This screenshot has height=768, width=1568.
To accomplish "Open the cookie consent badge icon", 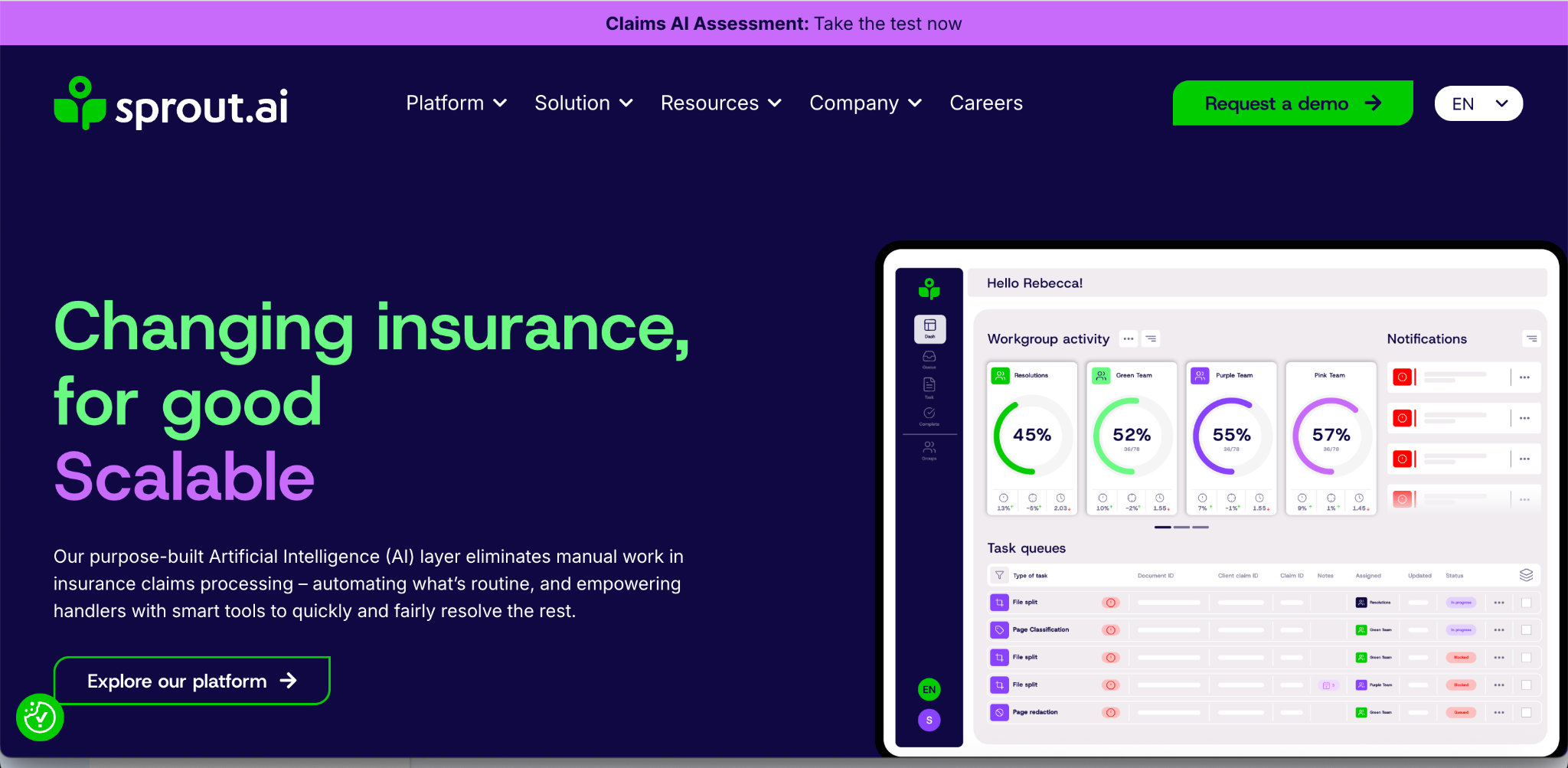I will (40, 717).
